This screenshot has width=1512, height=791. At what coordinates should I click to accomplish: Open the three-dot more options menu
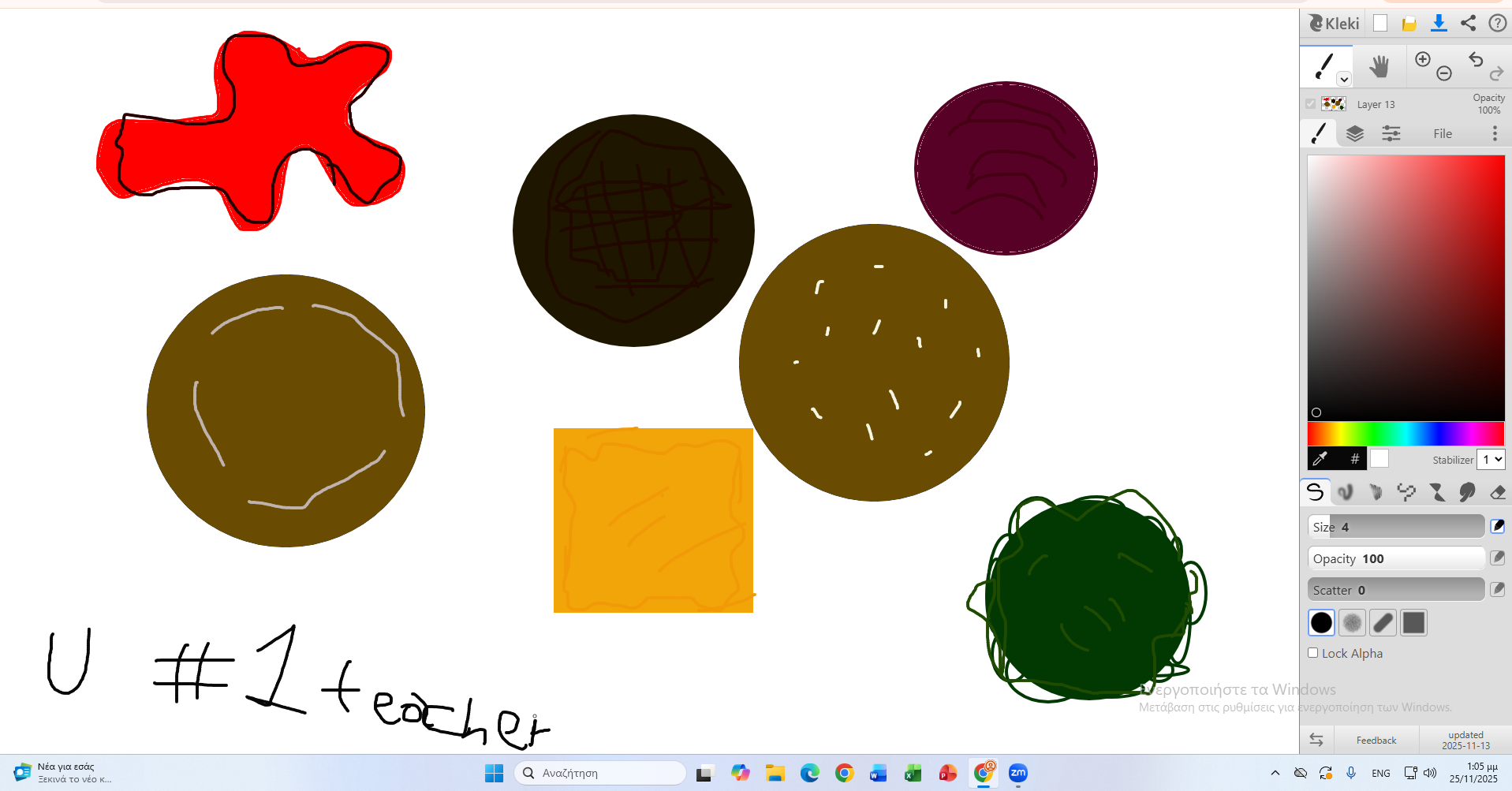[1495, 134]
